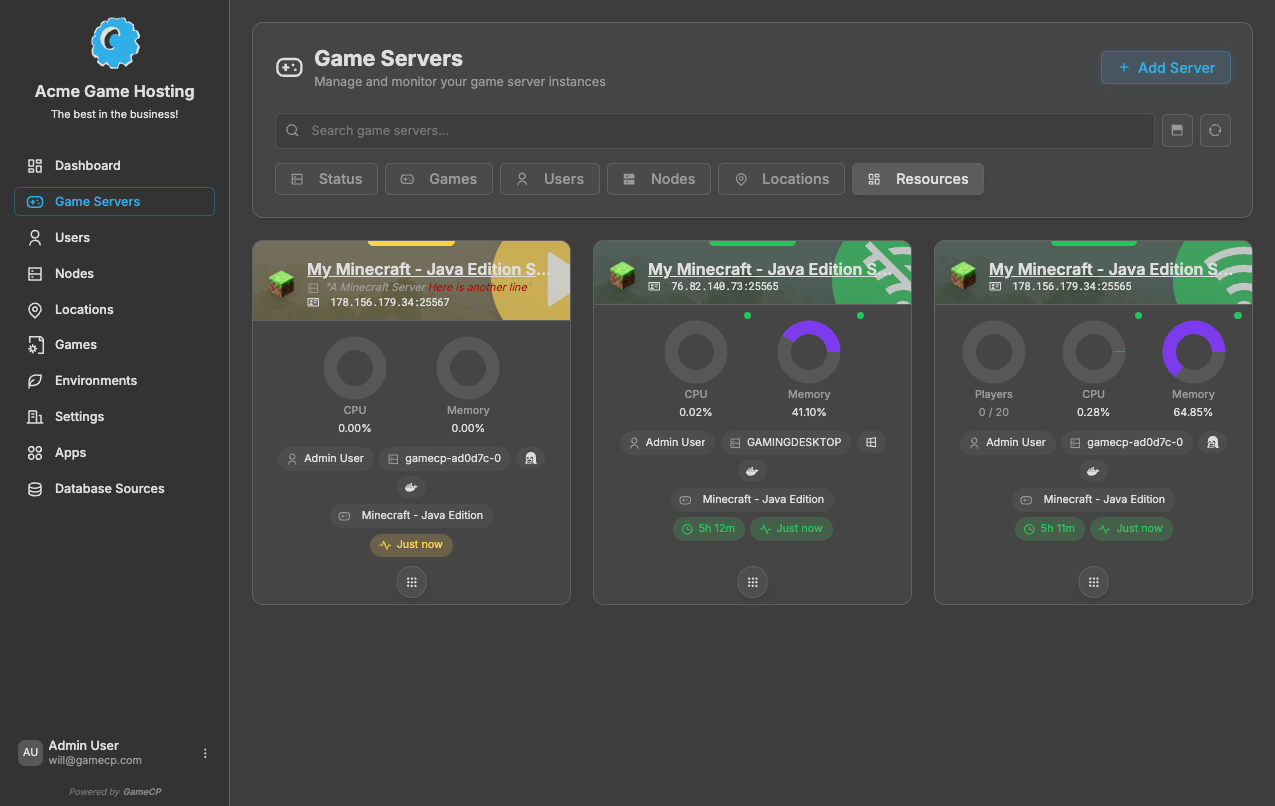Click the Add Server button
This screenshot has width=1275, height=806.
click(1165, 67)
